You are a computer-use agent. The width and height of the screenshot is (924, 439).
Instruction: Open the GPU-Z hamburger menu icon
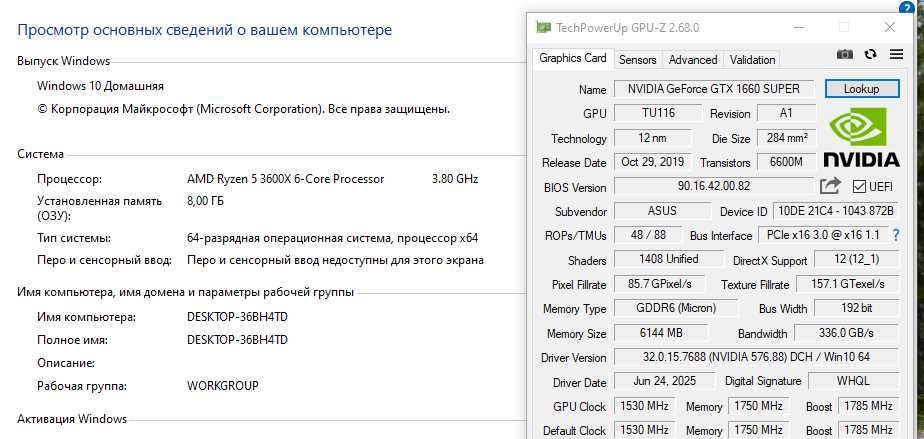coord(896,54)
